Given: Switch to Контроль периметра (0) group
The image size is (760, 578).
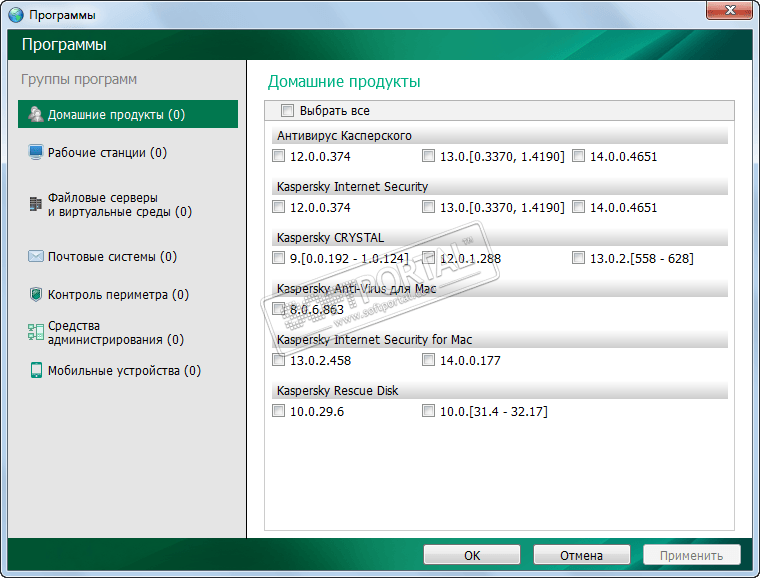Looking at the screenshot, I should (x=118, y=295).
